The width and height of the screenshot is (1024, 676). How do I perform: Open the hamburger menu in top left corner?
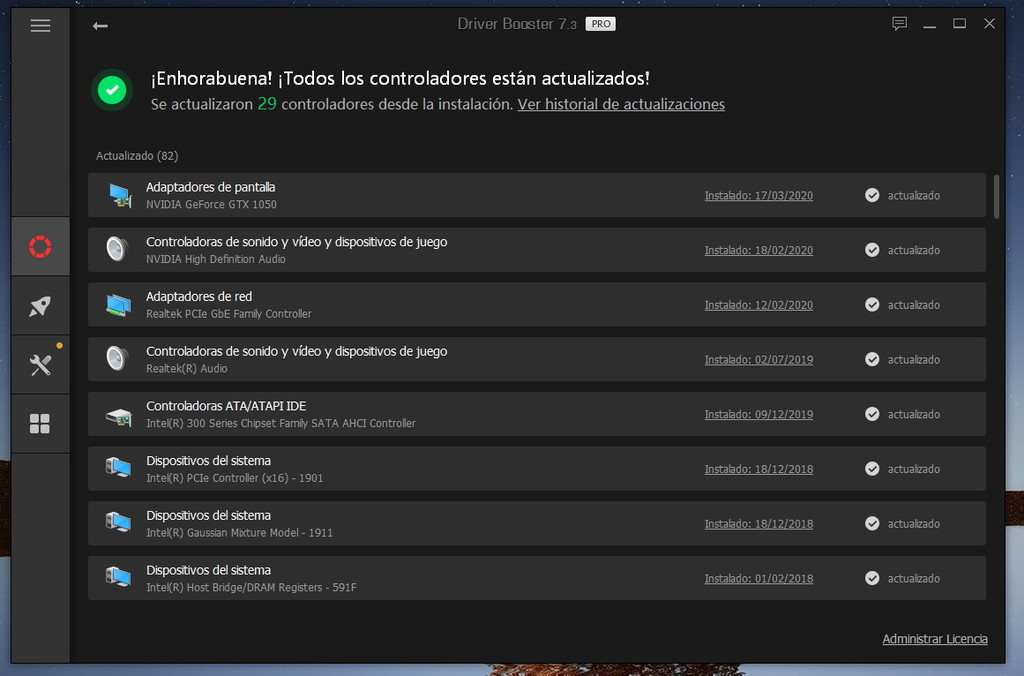40,25
